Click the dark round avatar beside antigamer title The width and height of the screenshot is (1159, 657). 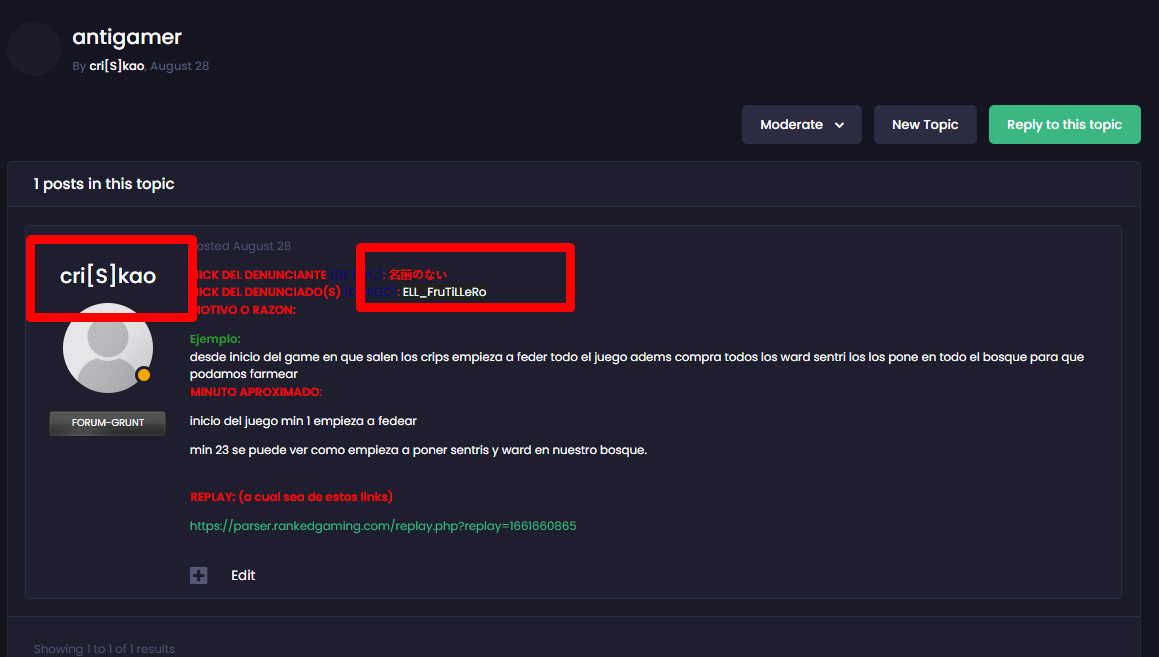click(34, 49)
